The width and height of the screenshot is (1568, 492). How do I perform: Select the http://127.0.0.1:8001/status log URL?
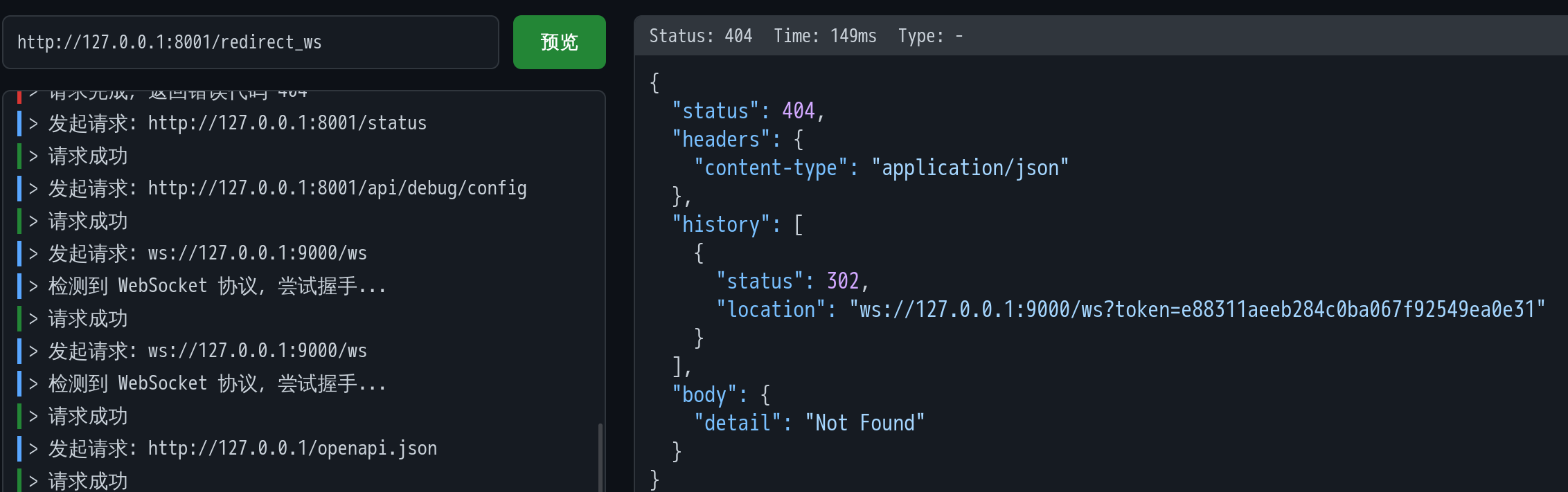coord(287,123)
